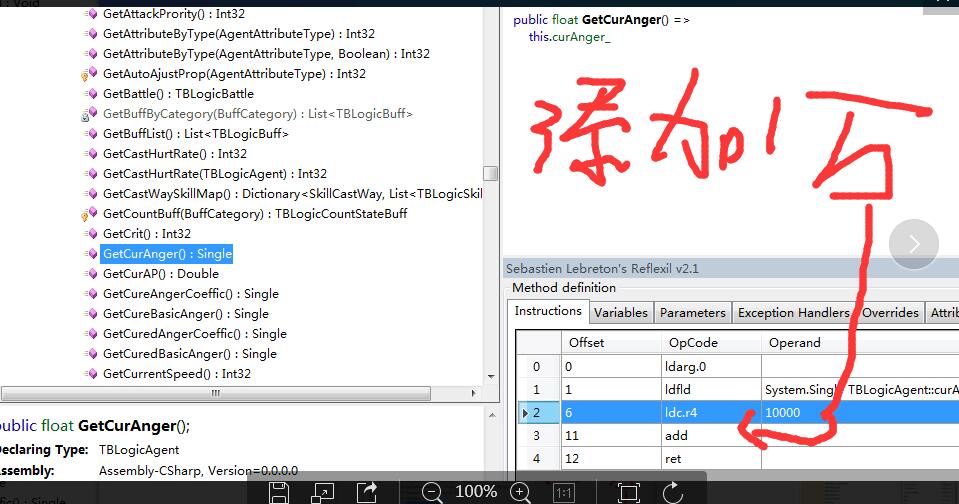Click the right arrow of horizontal scrollbar
Viewport: 959px width, 504px height.
click(473, 393)
